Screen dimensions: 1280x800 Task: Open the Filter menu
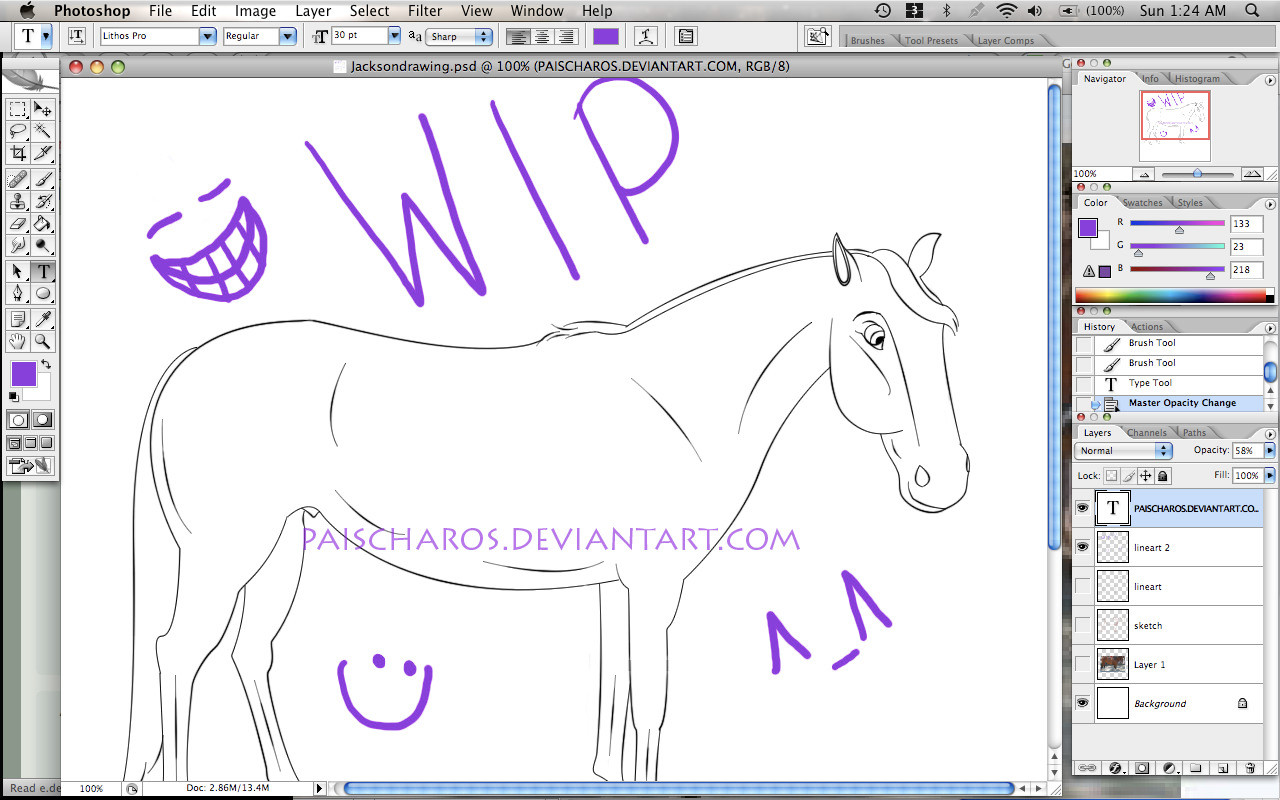click(425, 11)
